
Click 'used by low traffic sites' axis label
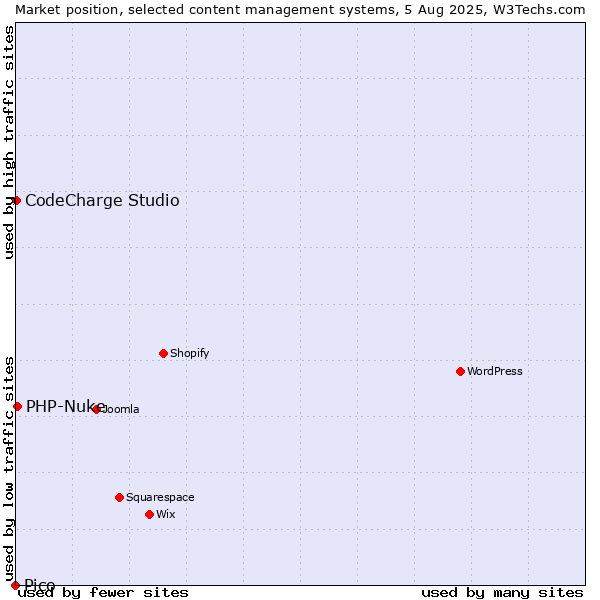tap(8, 470)
